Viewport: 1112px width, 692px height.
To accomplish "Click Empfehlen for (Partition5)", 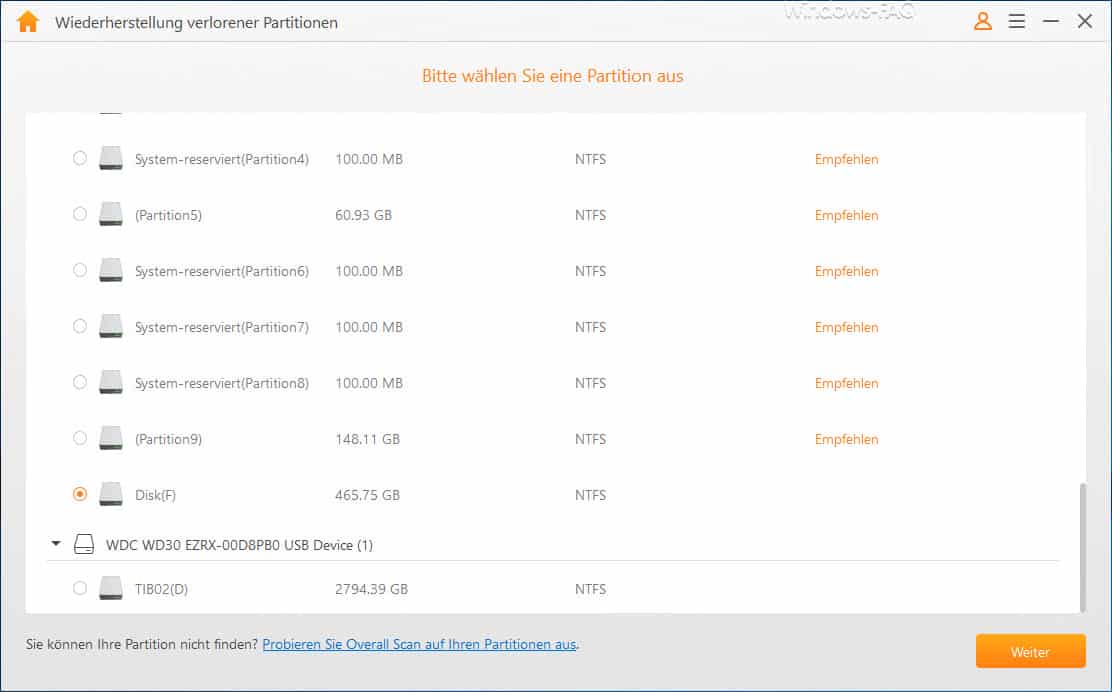I will tap(846, 216).
